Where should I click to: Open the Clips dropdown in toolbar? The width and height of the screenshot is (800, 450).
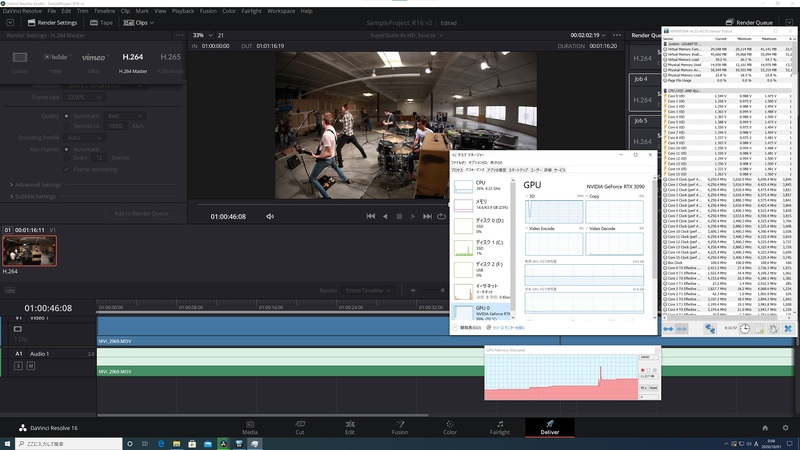tap(138, 22)
